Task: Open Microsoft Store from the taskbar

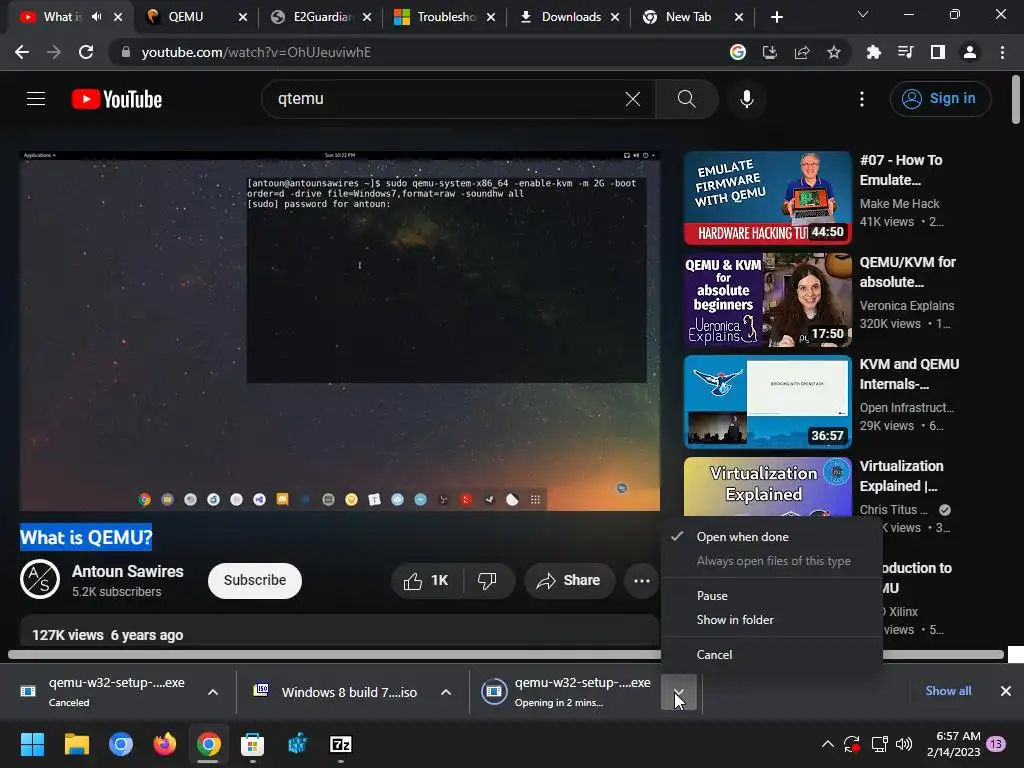Action: tap(253, 744)
